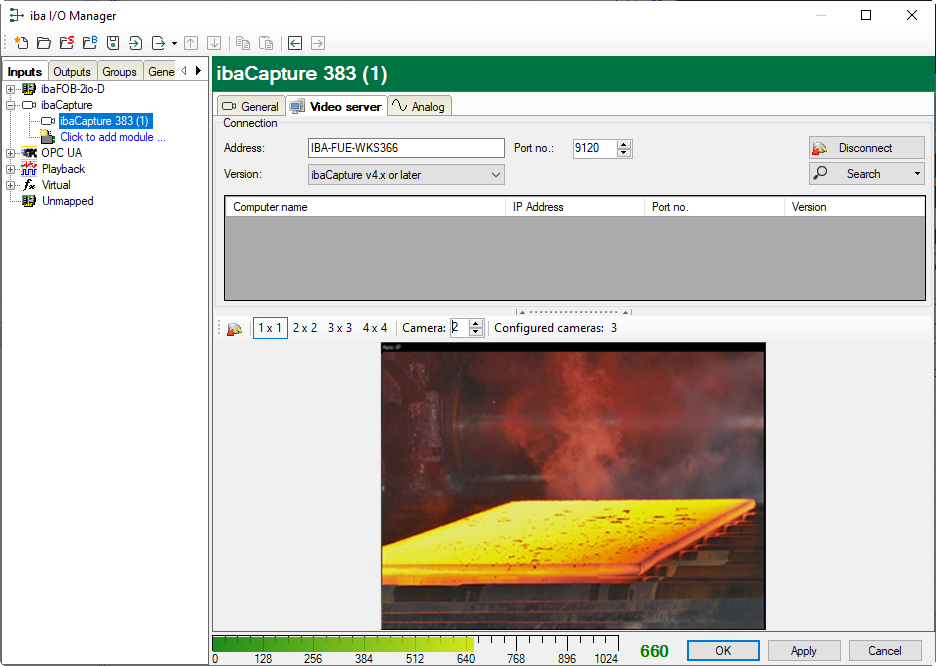Open the Search button dropdown arrow
The height and width of the screenshot is (666, 936).
(917, 174)
